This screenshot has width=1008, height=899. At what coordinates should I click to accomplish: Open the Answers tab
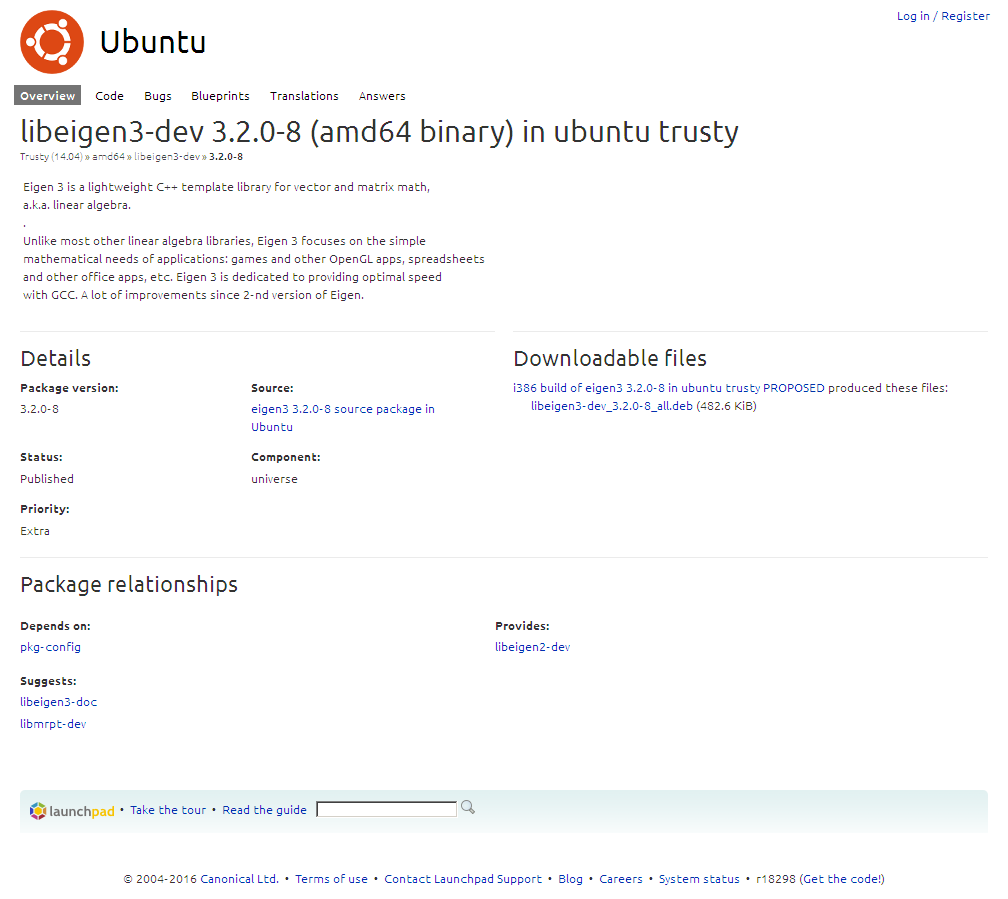click(x=382, y=96)
